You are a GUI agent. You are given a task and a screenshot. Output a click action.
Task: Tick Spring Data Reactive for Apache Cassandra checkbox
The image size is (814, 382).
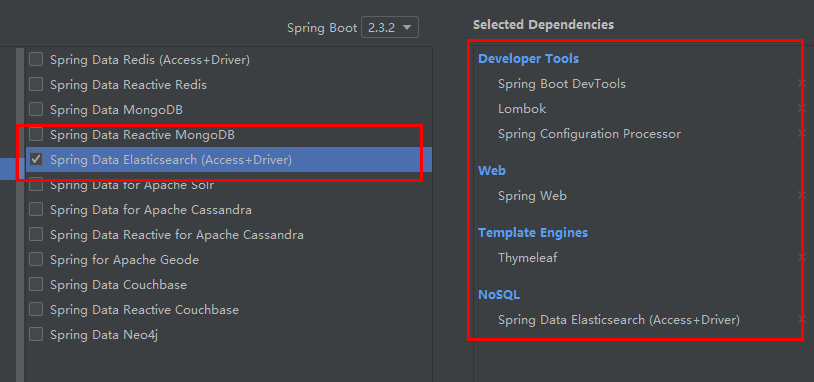[36, 235]
